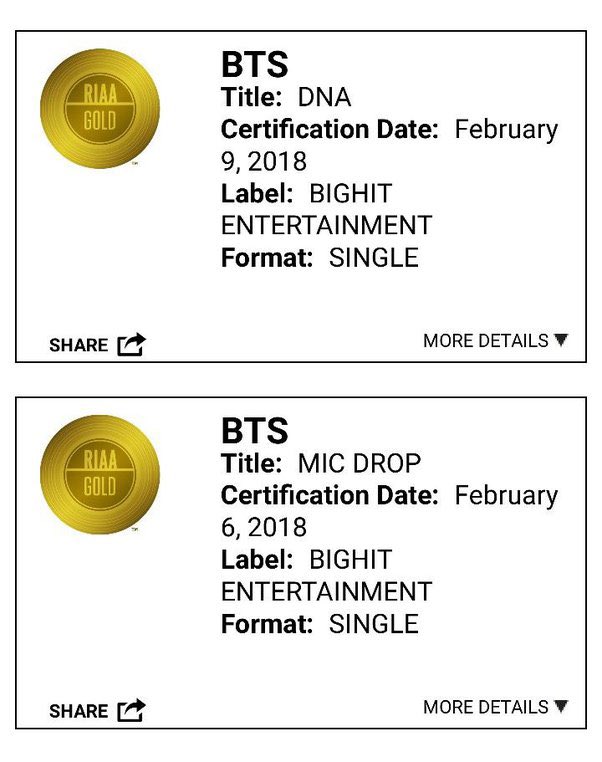This screenshot has width=602, height=762.
Task: Click the SHARE label in the MIC DROP card
Action: [x=79, y=711]
